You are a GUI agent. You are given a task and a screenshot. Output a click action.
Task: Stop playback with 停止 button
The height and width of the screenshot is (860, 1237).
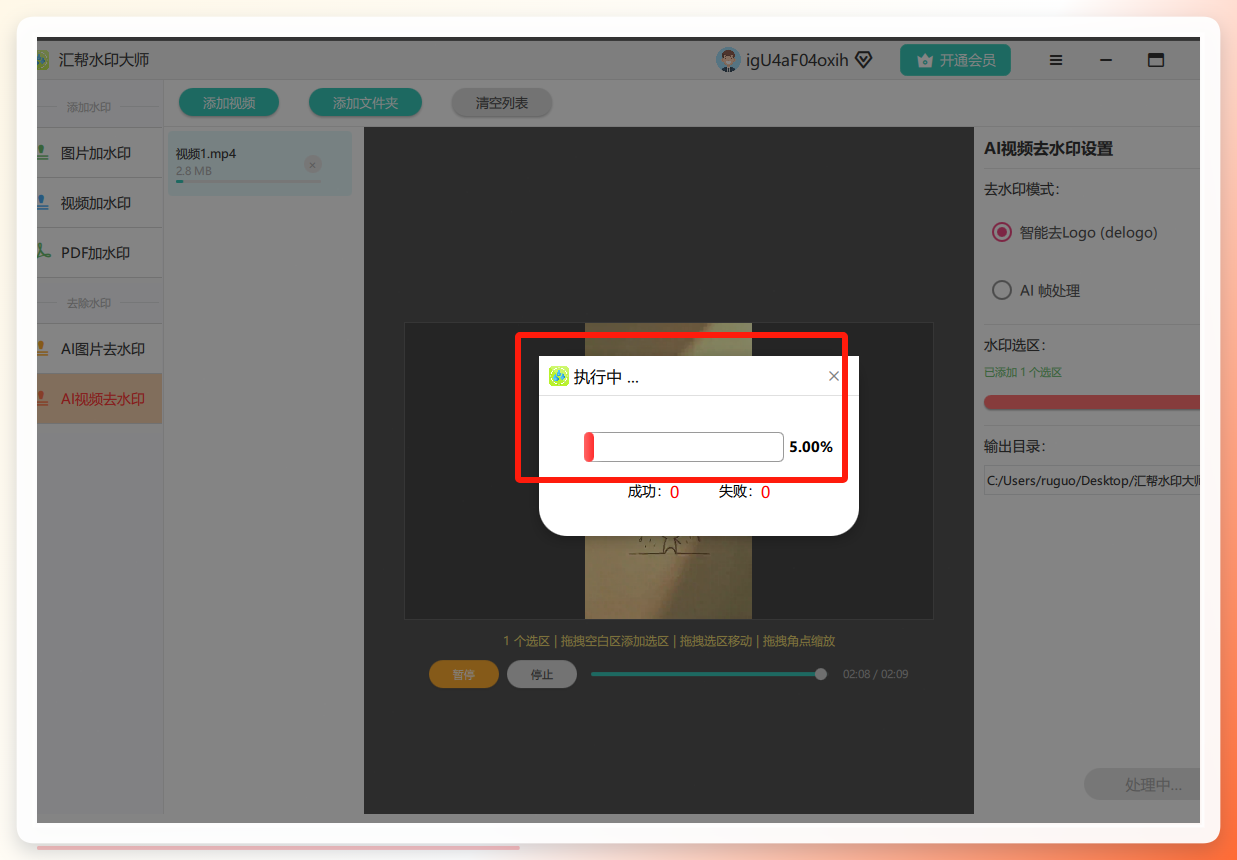(542, 674)
